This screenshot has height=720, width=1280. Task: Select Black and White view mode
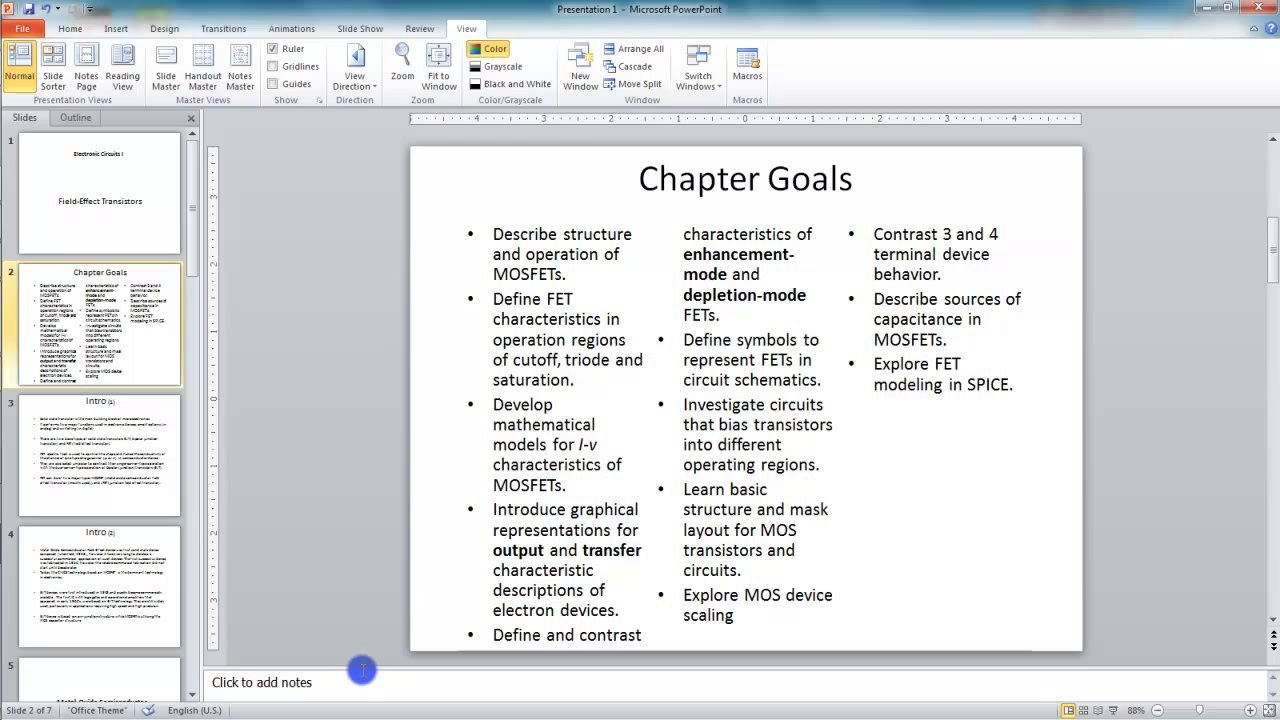point(510,85)
